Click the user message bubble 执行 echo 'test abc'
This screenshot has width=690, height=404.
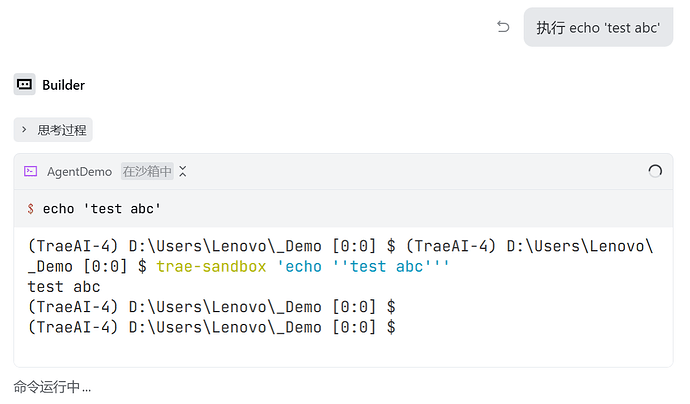[597, 28]
